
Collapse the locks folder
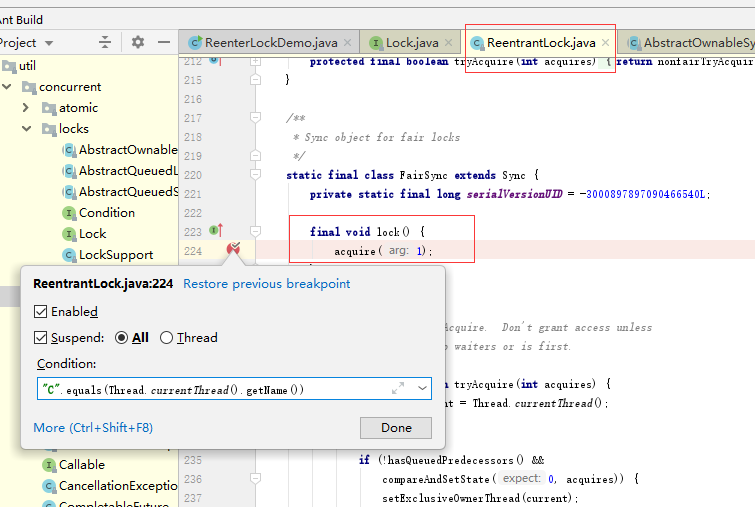pos(27,129)
